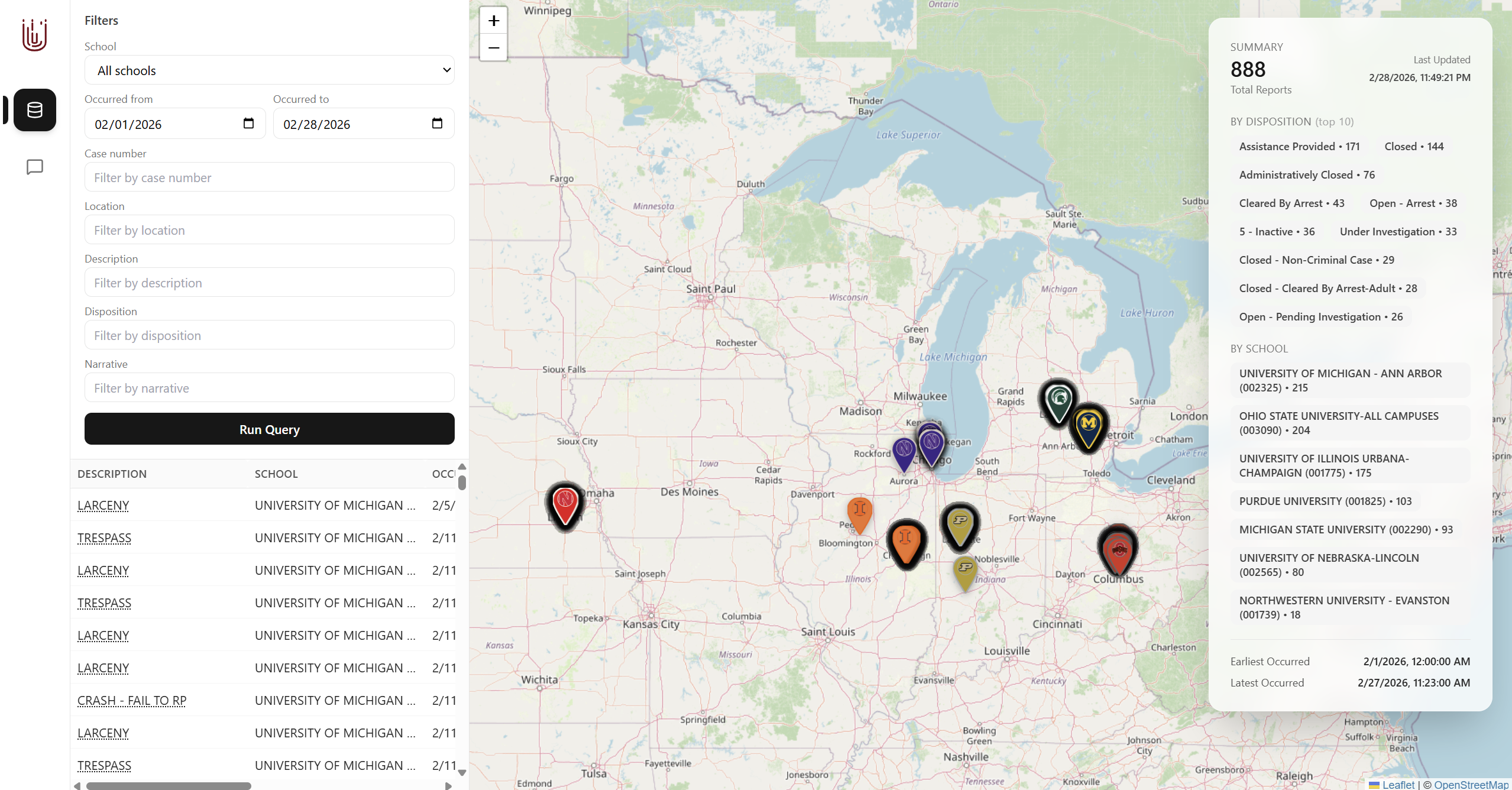
Task: Open the chat view in the sidebar
Action: pos(35,167)
